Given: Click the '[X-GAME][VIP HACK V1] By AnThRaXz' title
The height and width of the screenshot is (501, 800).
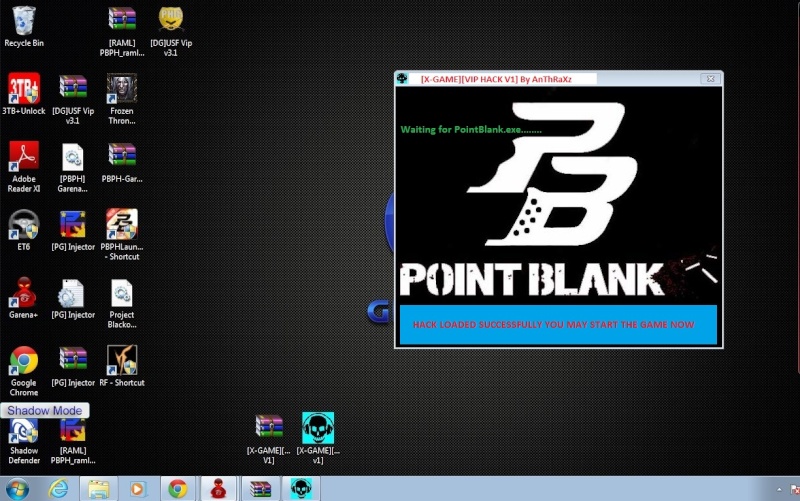Looking at the screenshot, I should pyautogui.click(x=496, y=79).
